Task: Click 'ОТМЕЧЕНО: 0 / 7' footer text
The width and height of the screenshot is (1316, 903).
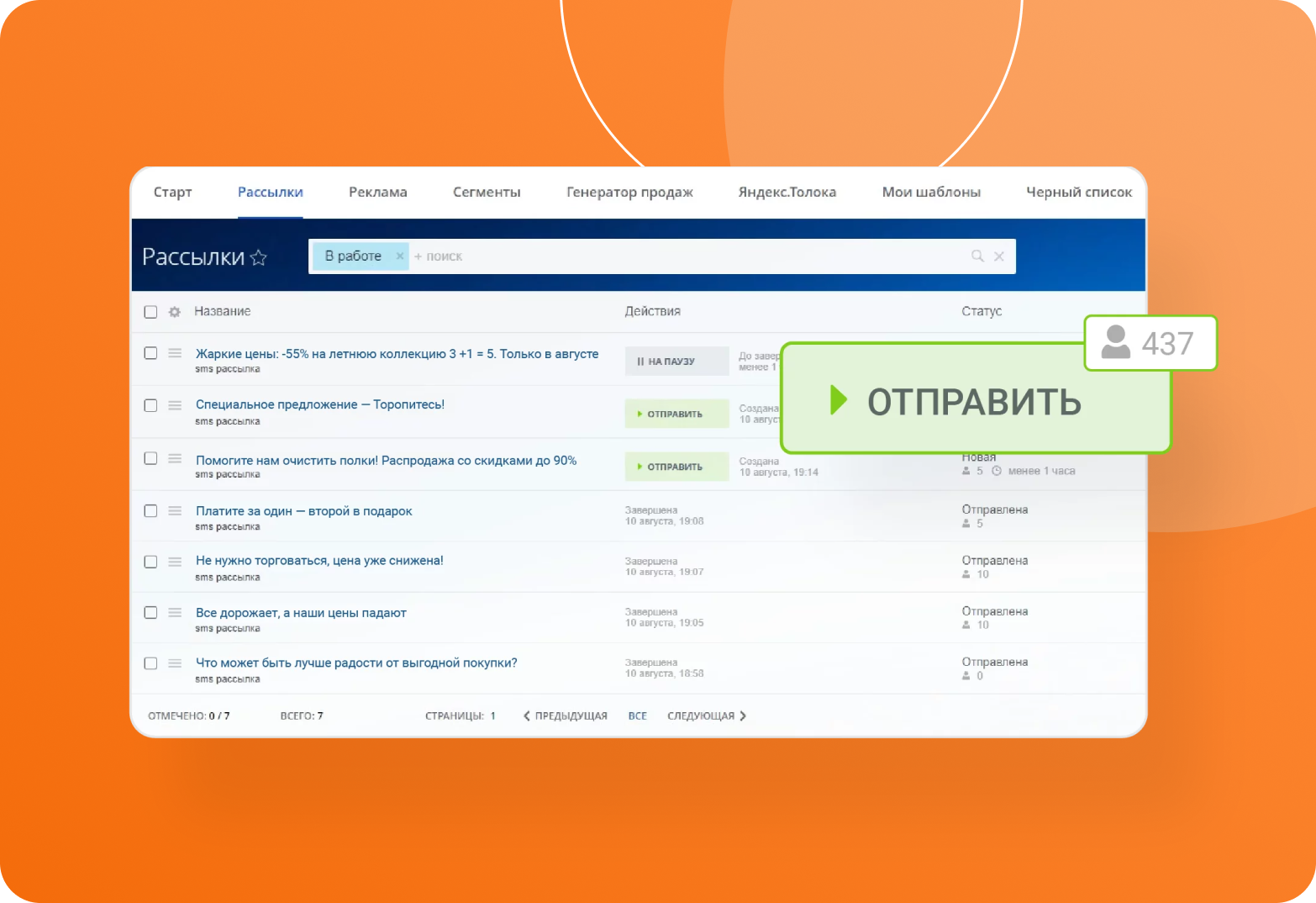Action: click(188, 716)
